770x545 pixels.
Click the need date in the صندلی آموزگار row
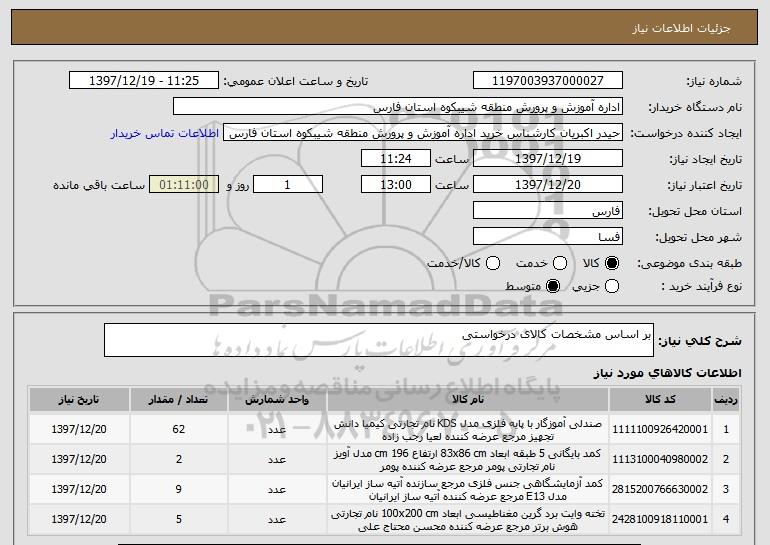[79, 430]
